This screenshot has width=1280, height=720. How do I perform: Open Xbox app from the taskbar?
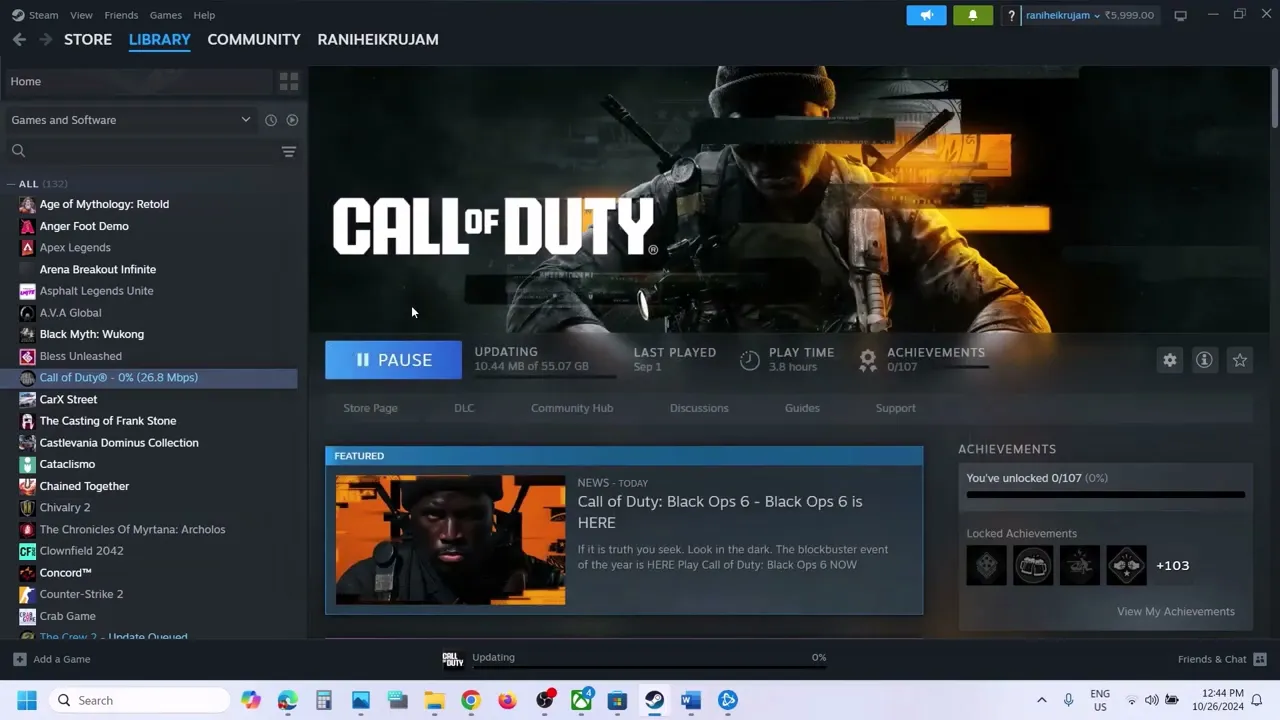[581, 700]
